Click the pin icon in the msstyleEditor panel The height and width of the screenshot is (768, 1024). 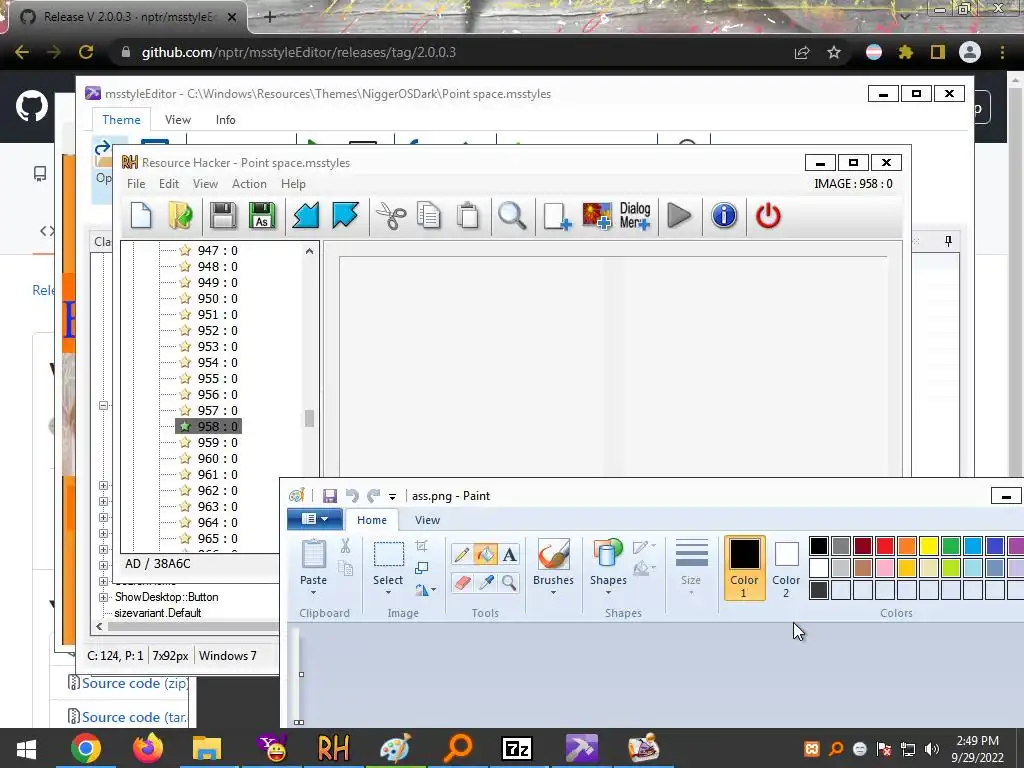point(948,242)
